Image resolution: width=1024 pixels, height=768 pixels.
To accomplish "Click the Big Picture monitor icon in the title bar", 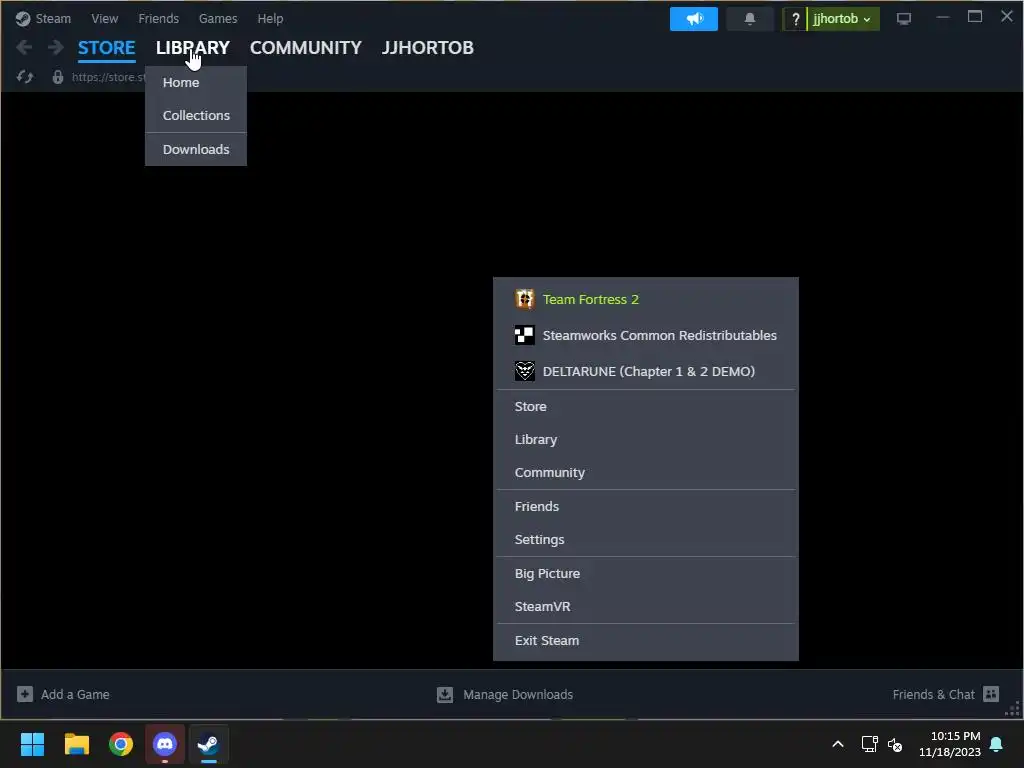I will pyautogui.click(x=904, y=19).
